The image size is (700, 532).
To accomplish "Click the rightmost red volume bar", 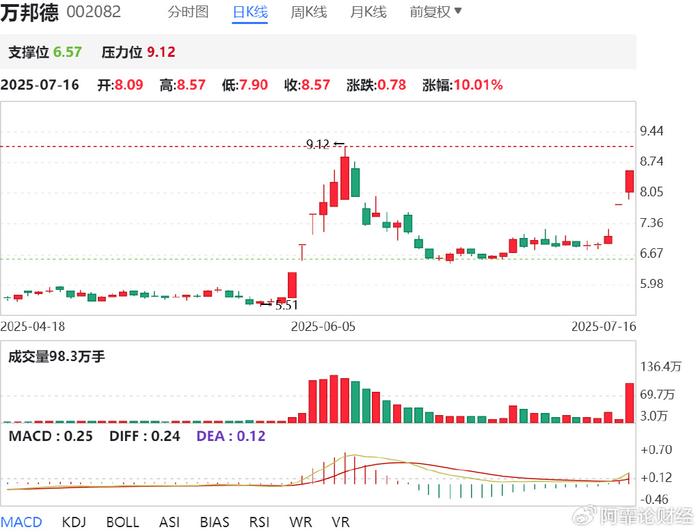I will [630, 402].
